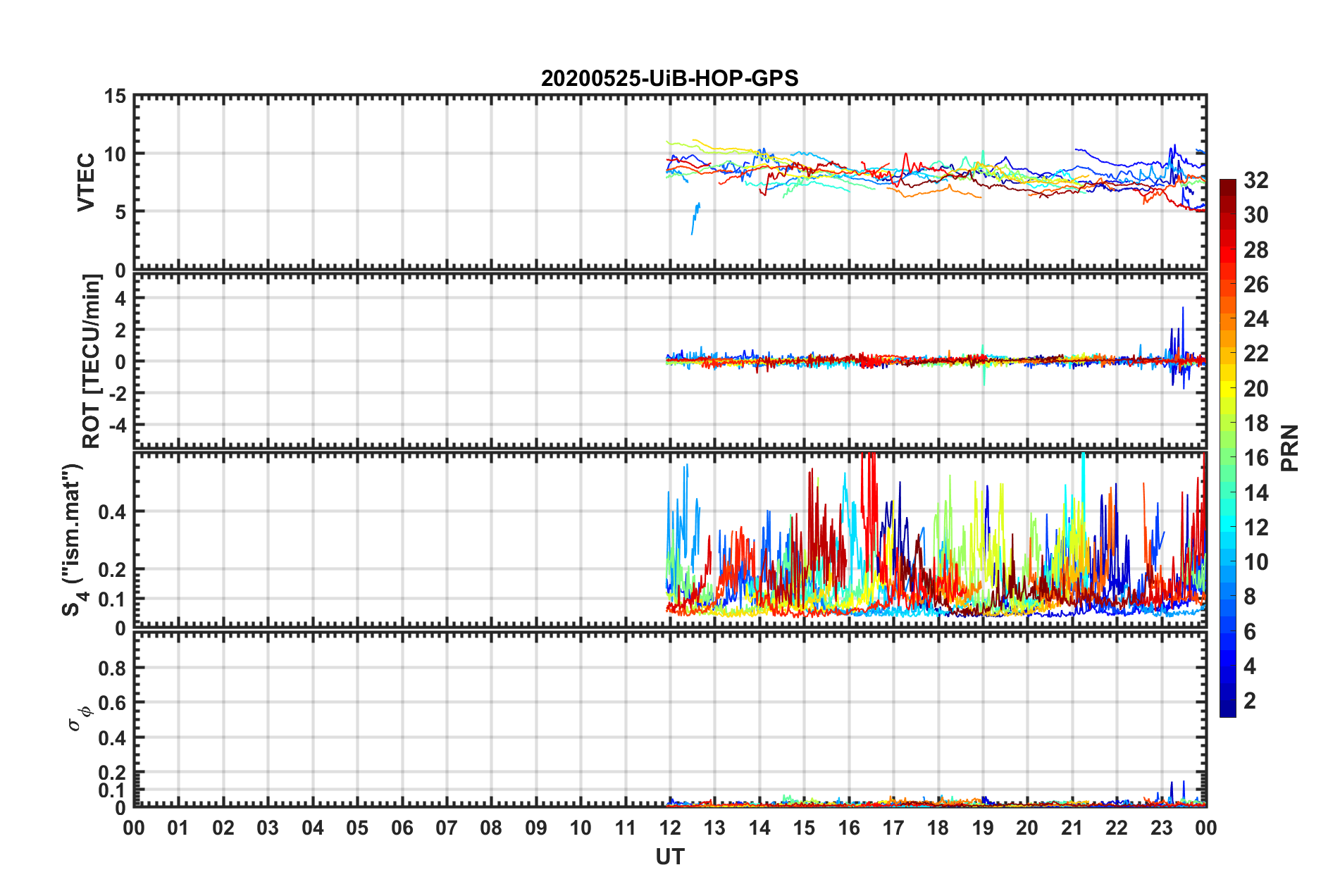This screenshot has width=1340, height=896.
Task: Click the PRN colorbar gradient strip
Action: pos(1227,448)
